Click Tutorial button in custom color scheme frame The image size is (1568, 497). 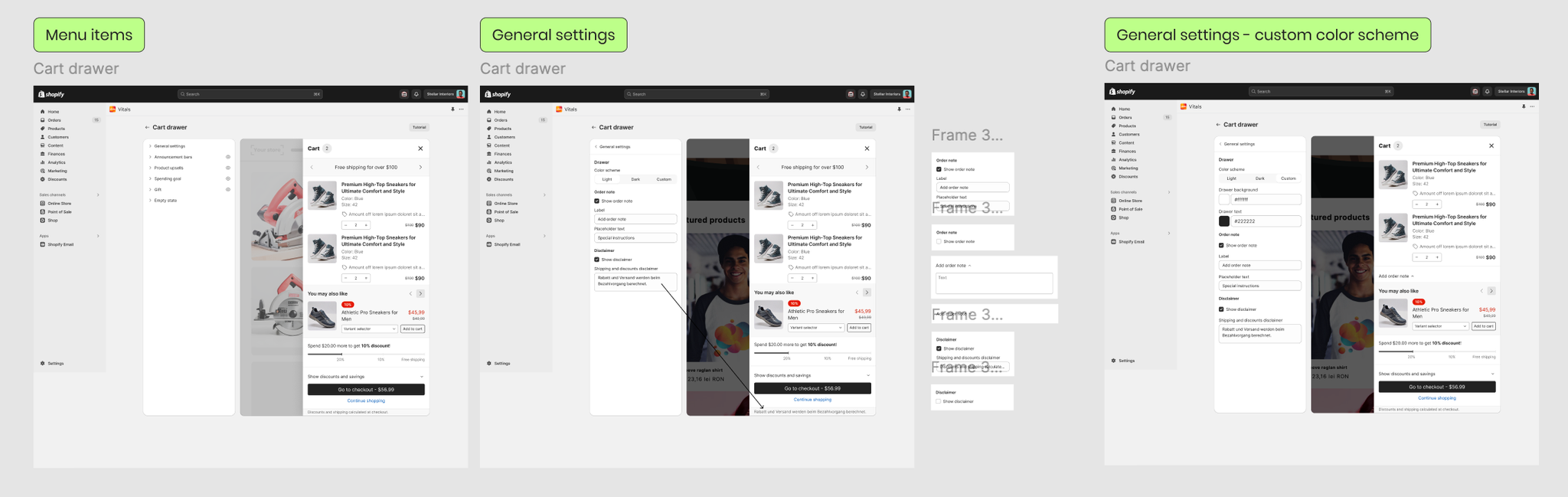point(1490,125)
